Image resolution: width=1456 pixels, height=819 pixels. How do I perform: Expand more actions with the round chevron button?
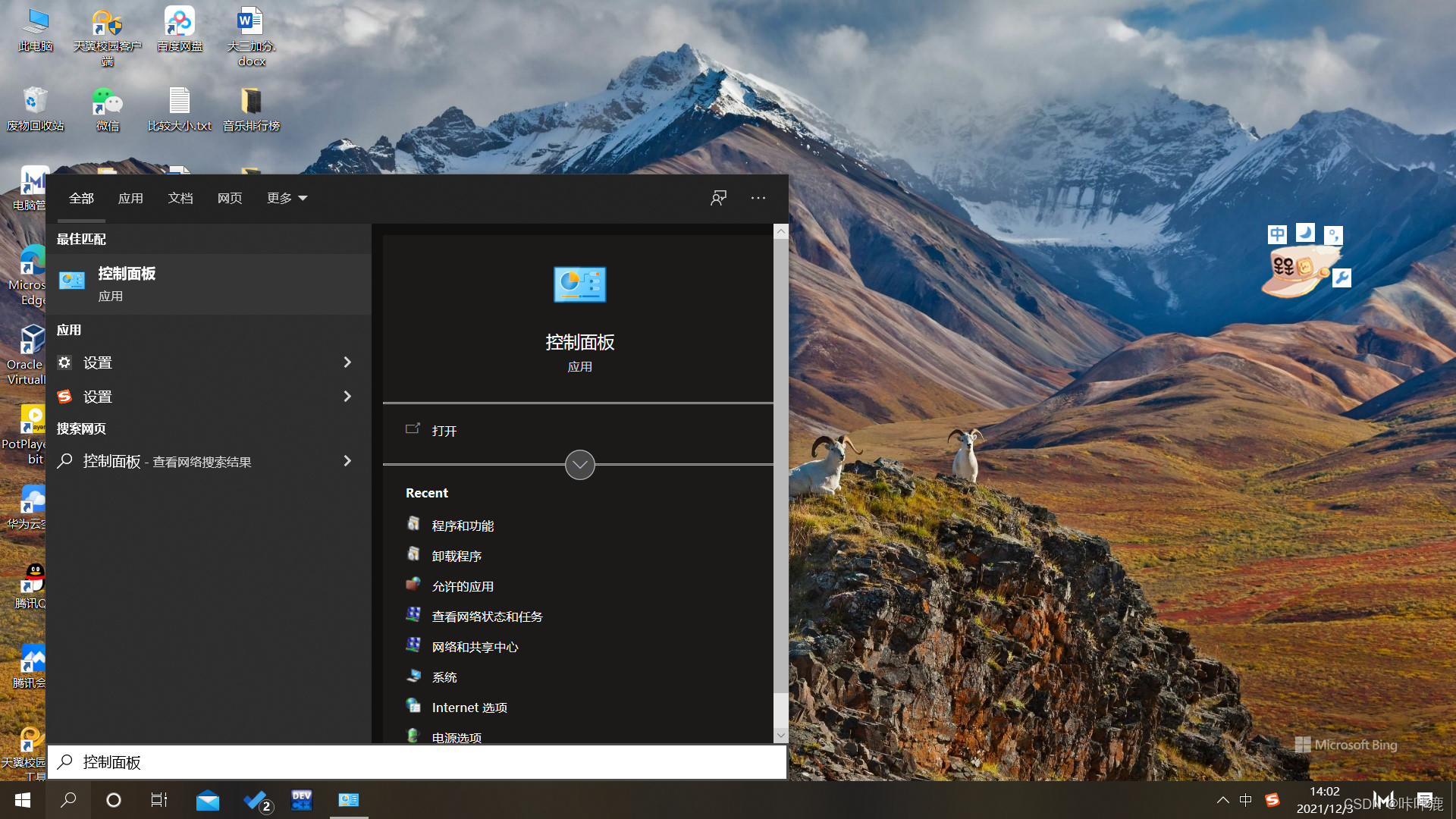coord(580,465)
